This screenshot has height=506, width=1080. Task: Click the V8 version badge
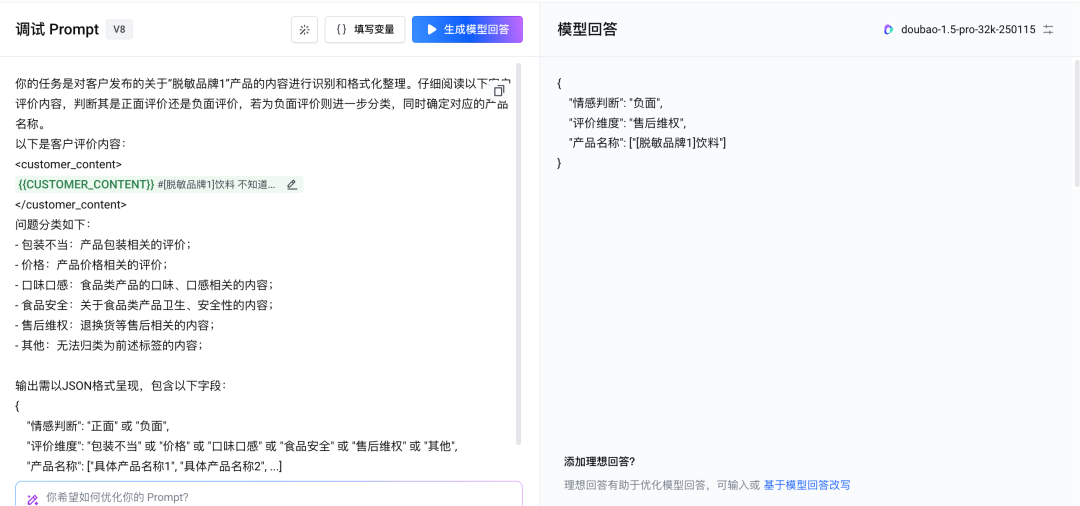(119, 30)
